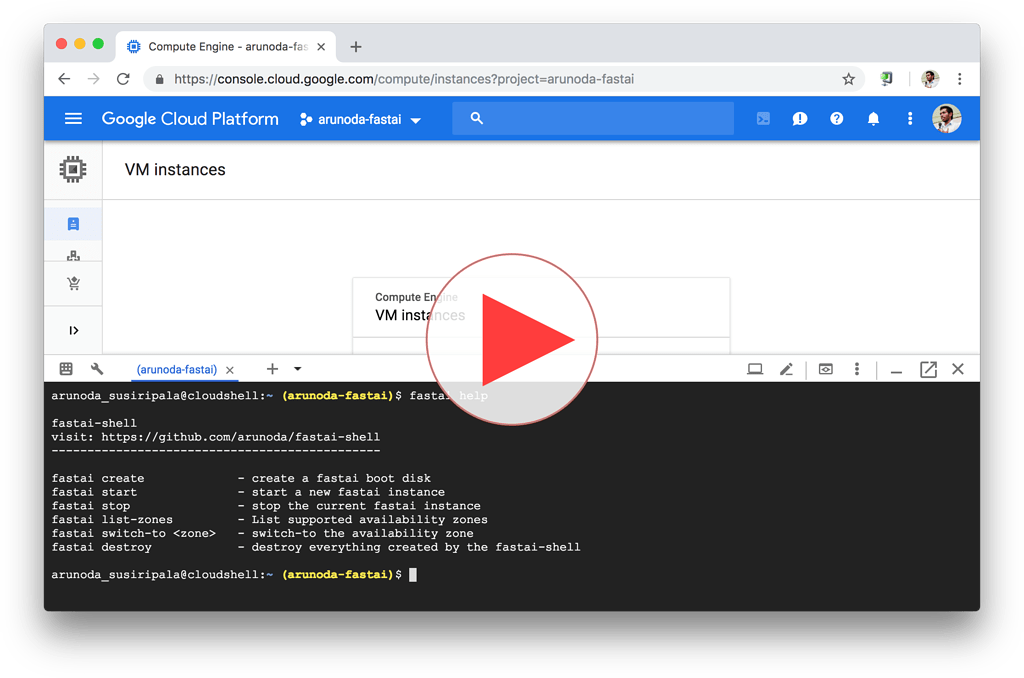
Task: Open the feedback icon in the top bar
Action: point(799,118)
